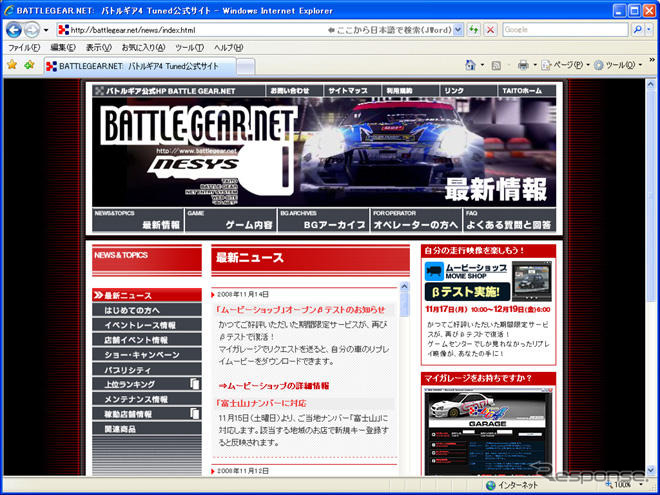660x495 pixels.
Task: Click the main page scroll-up arrow
Action: 651,84
